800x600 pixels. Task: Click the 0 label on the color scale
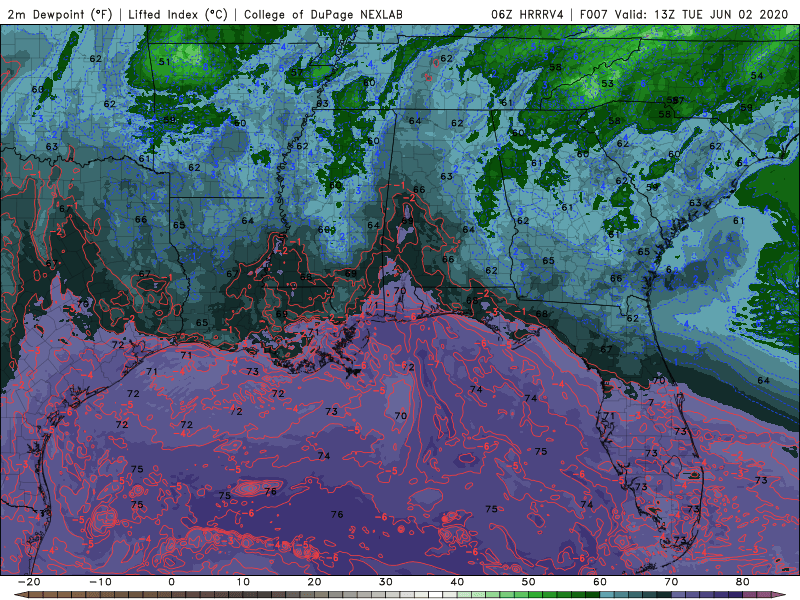pyautogui.click(x=171, y=582)
